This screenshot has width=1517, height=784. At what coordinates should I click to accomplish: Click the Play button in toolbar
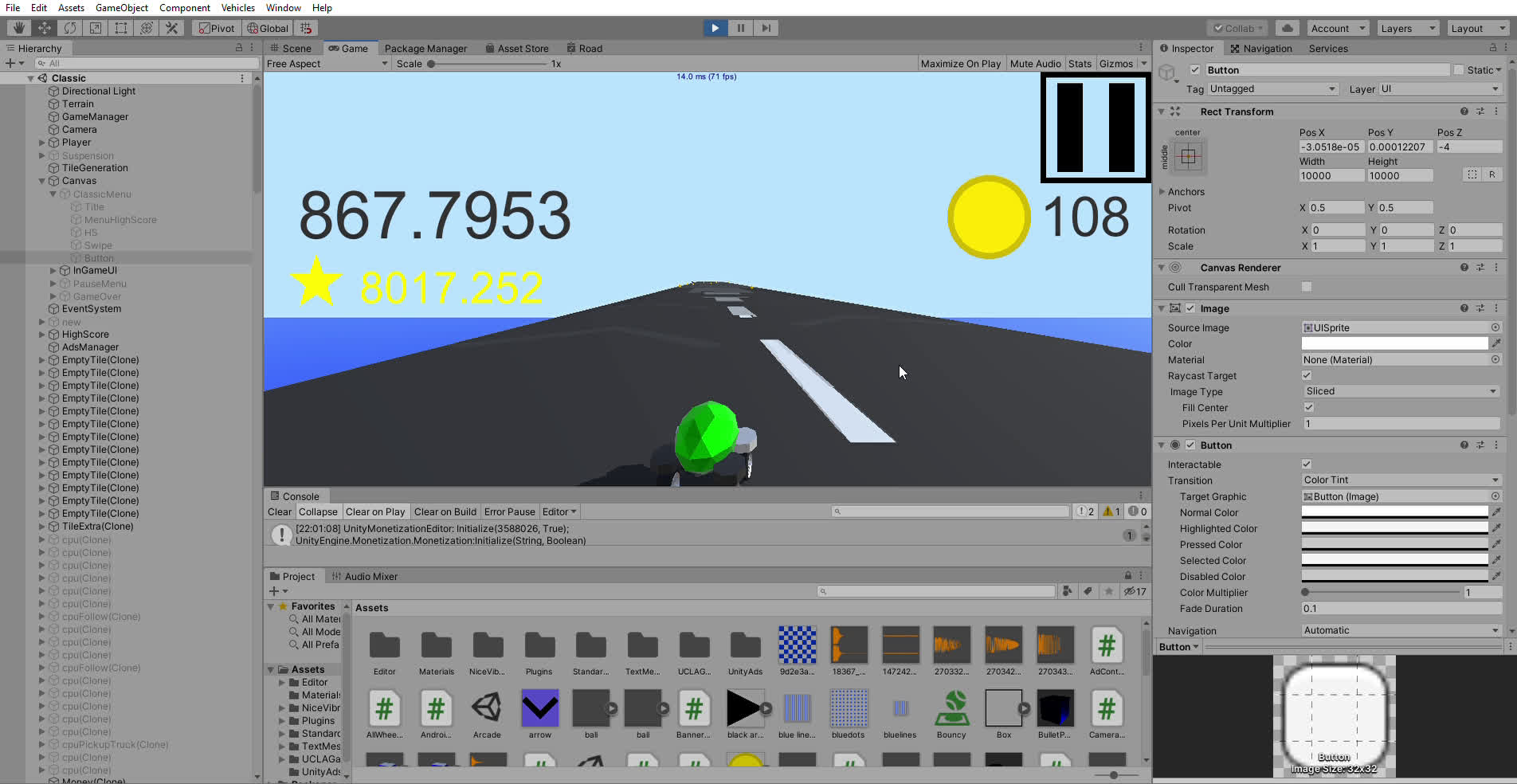pos(715,28)
